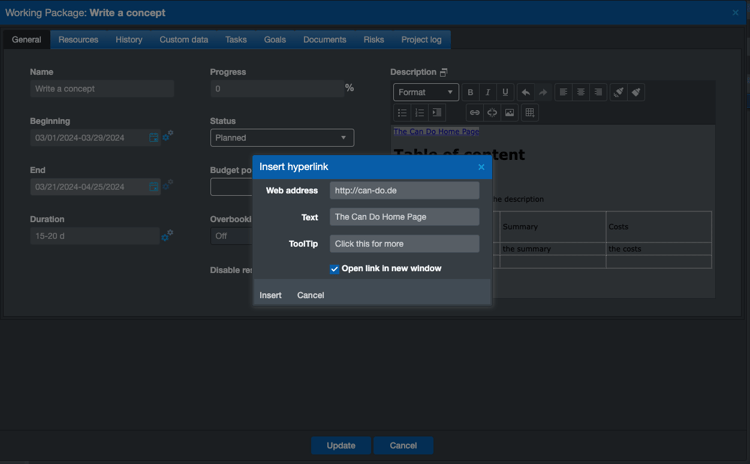This screenshot has width=750, height=464.
Task: Click the Duration field showing 15-20 d
Action: [x=95, y=236]
